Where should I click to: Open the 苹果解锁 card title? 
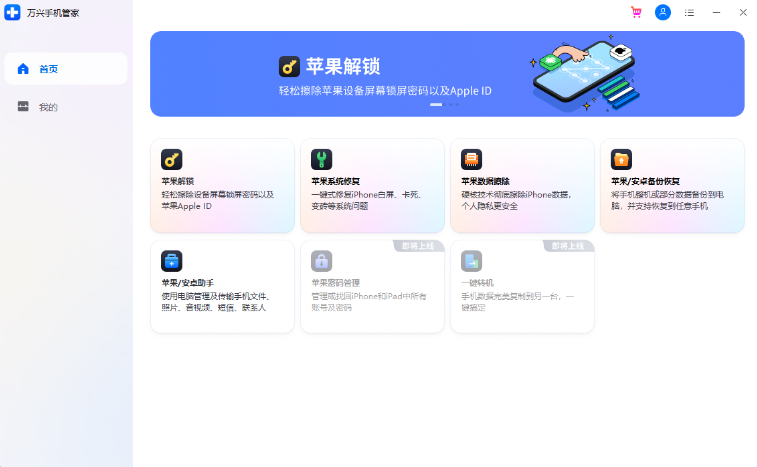coord(178,182)
